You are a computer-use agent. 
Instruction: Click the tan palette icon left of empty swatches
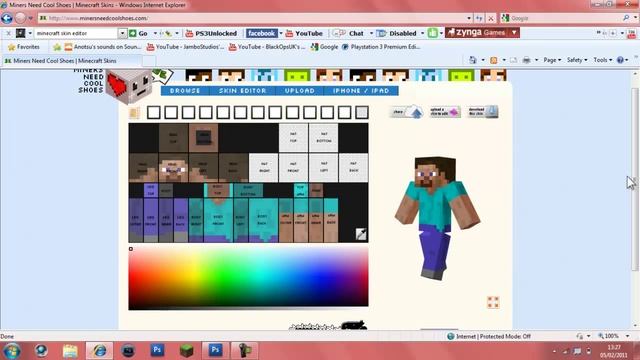click(x=134, y=113)
